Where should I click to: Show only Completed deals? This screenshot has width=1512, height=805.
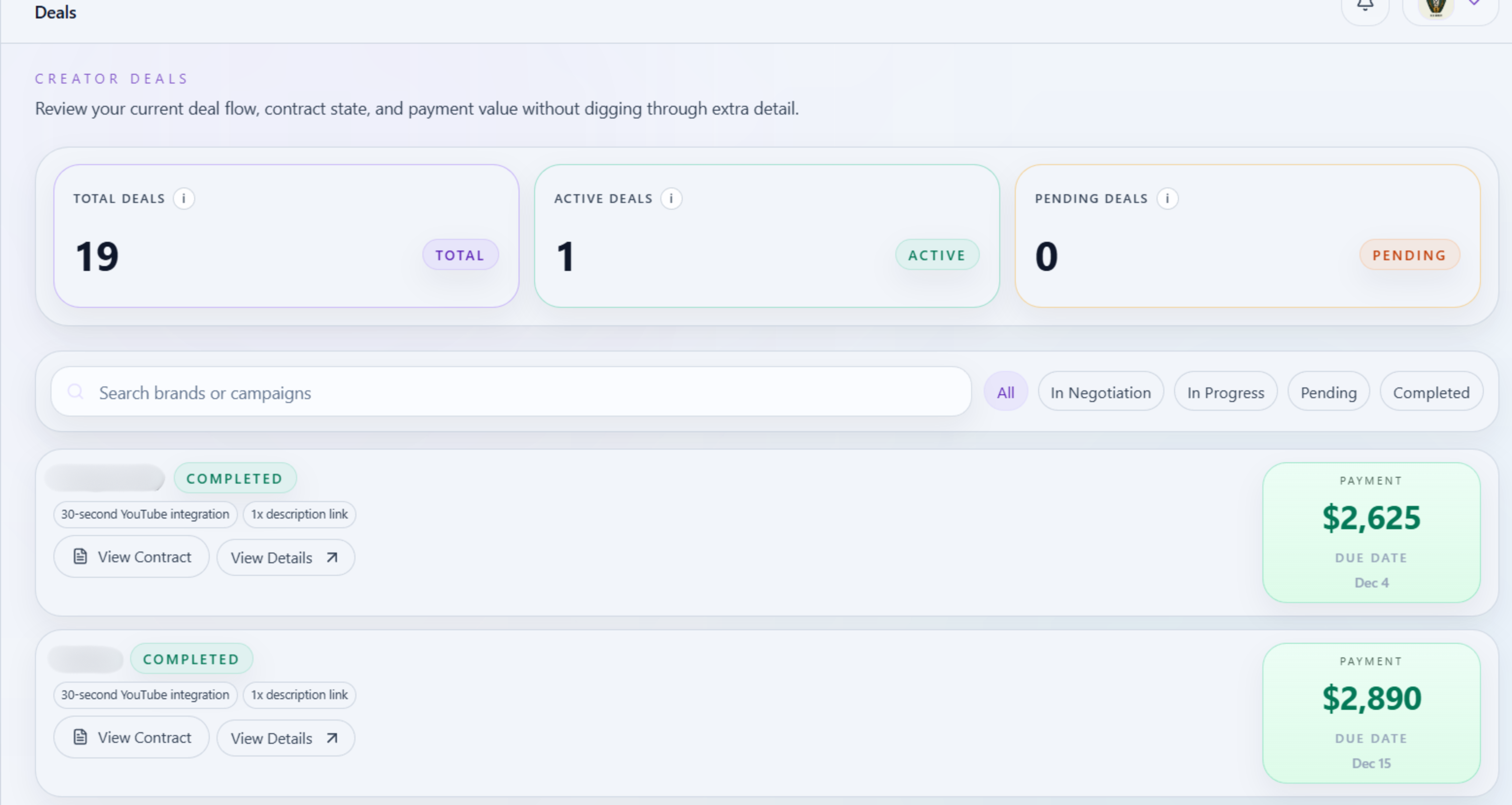tap(1431, 392)
